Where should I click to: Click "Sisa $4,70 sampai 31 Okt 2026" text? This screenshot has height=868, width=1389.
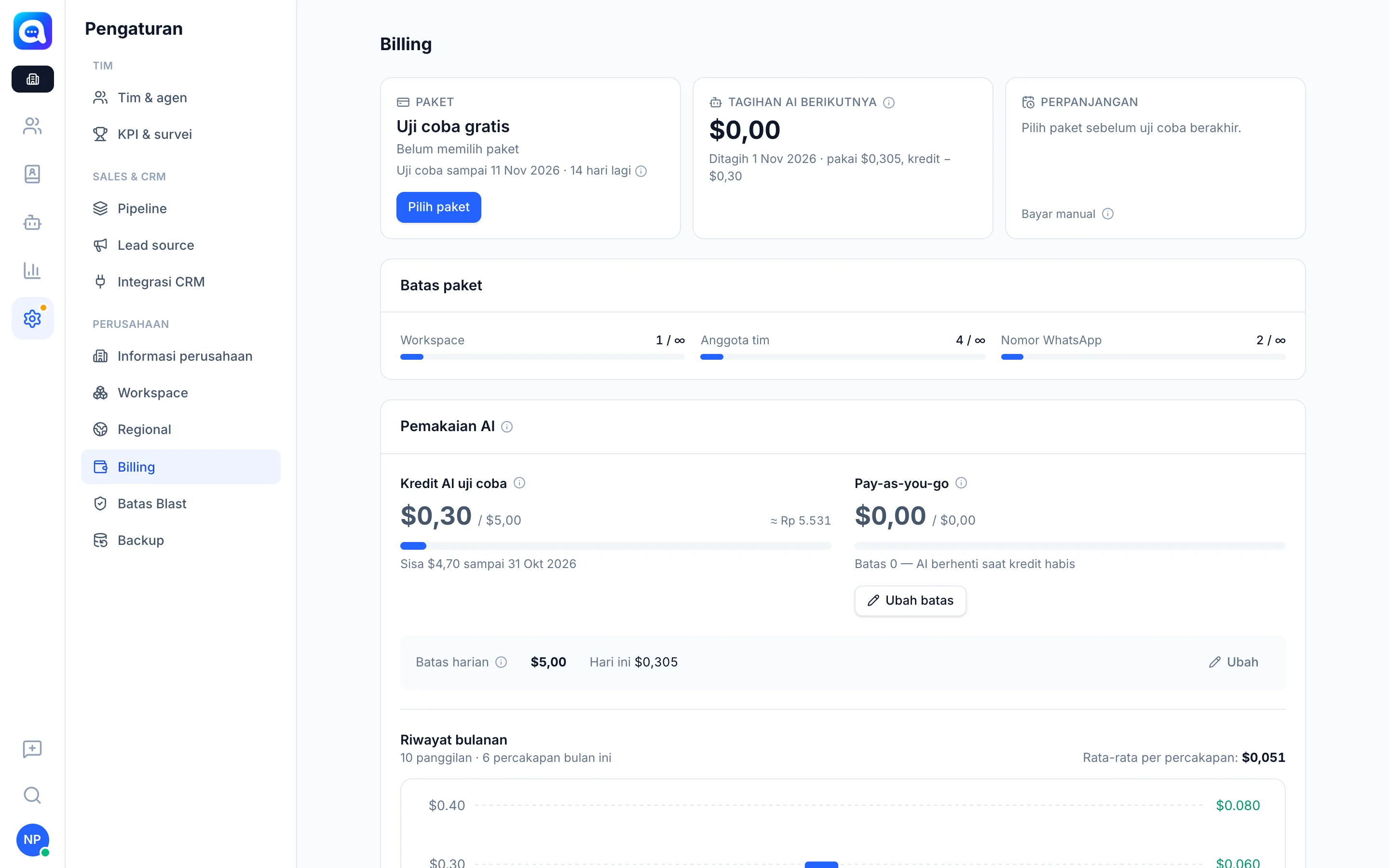pos(488,564)
